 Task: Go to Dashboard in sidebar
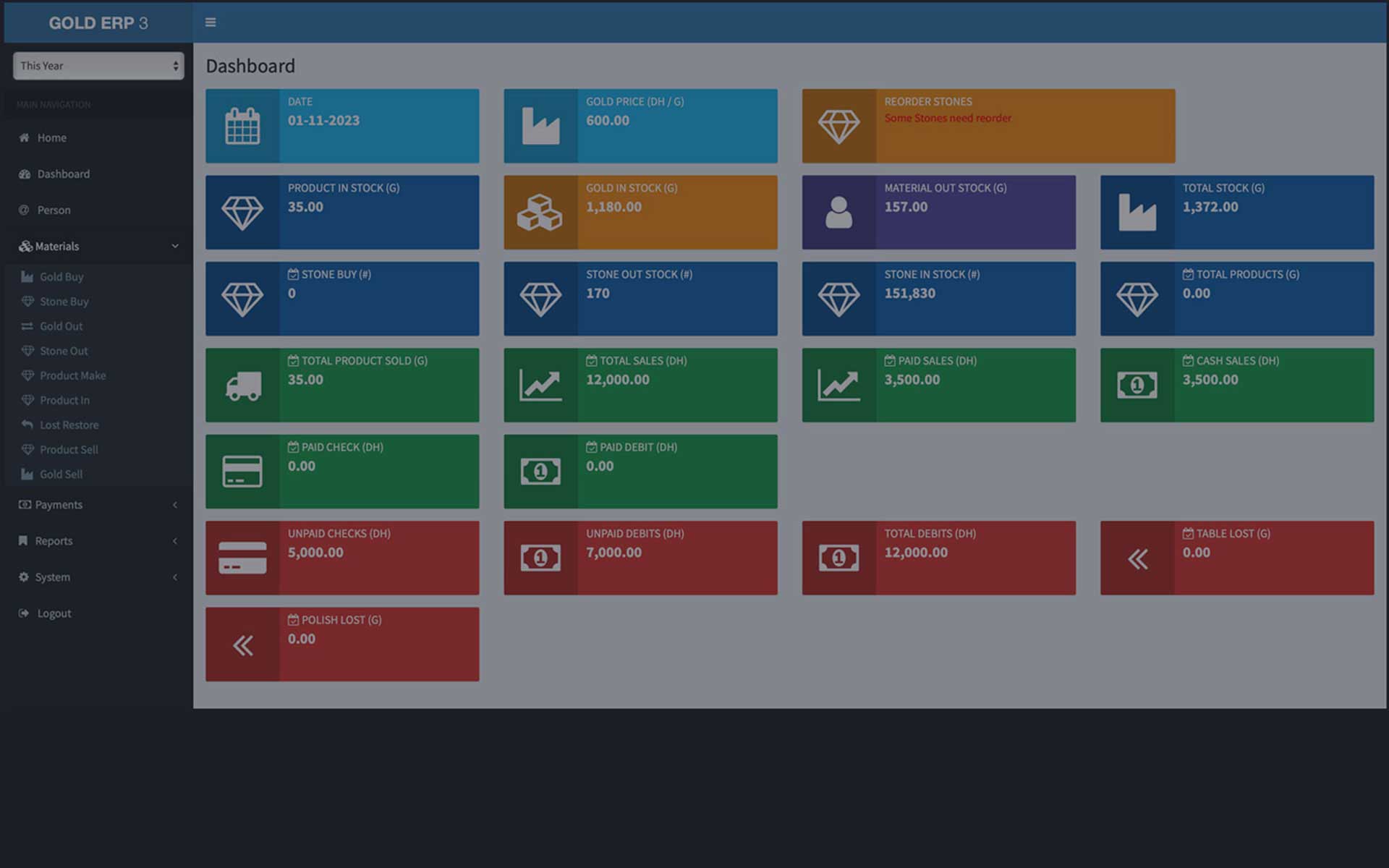[64, 174]
